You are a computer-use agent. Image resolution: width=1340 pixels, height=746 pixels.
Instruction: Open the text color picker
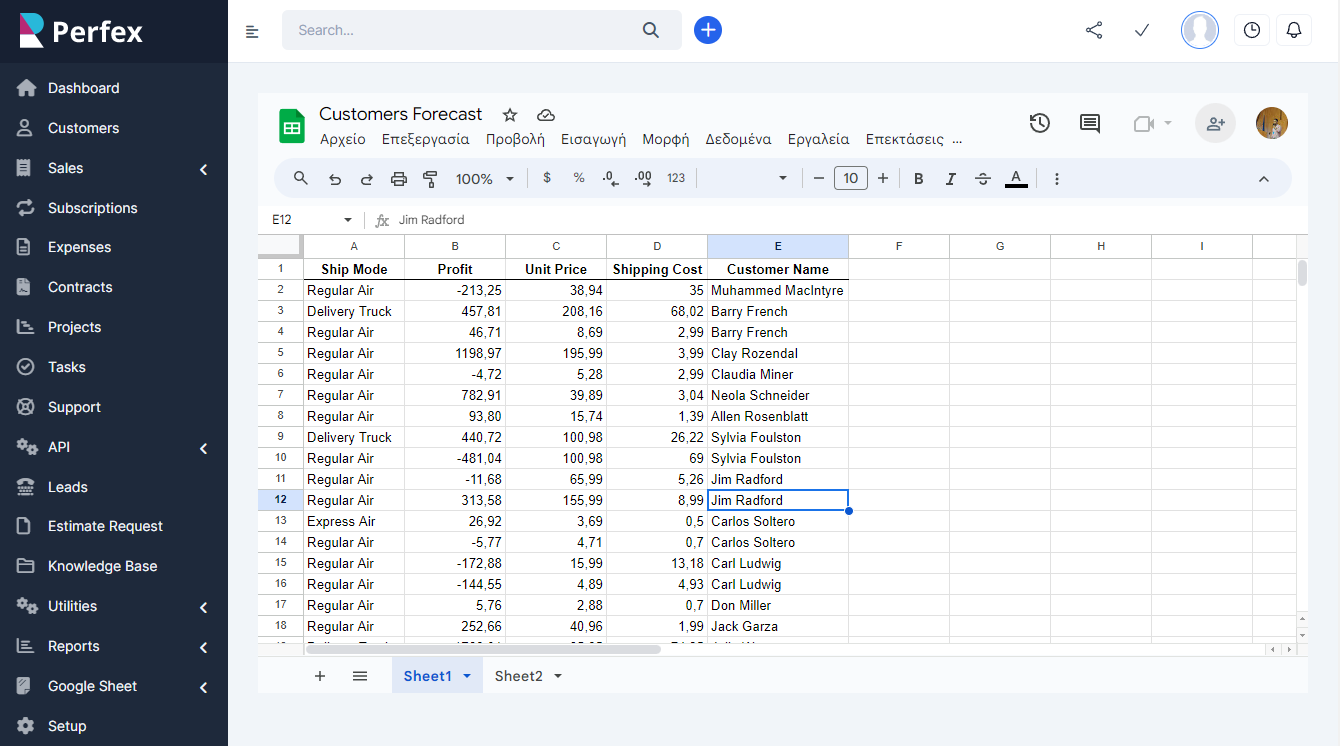click(1016, 177)
